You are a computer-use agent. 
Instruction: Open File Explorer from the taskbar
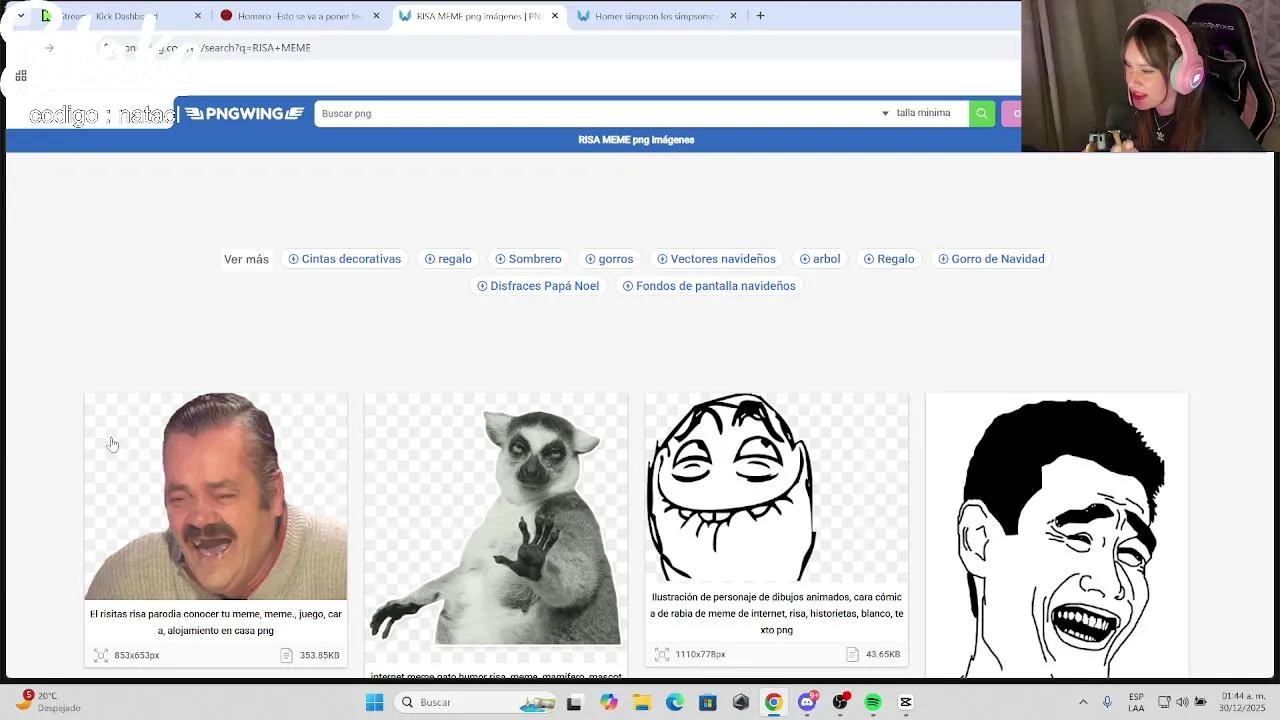(x=641, y=703)
